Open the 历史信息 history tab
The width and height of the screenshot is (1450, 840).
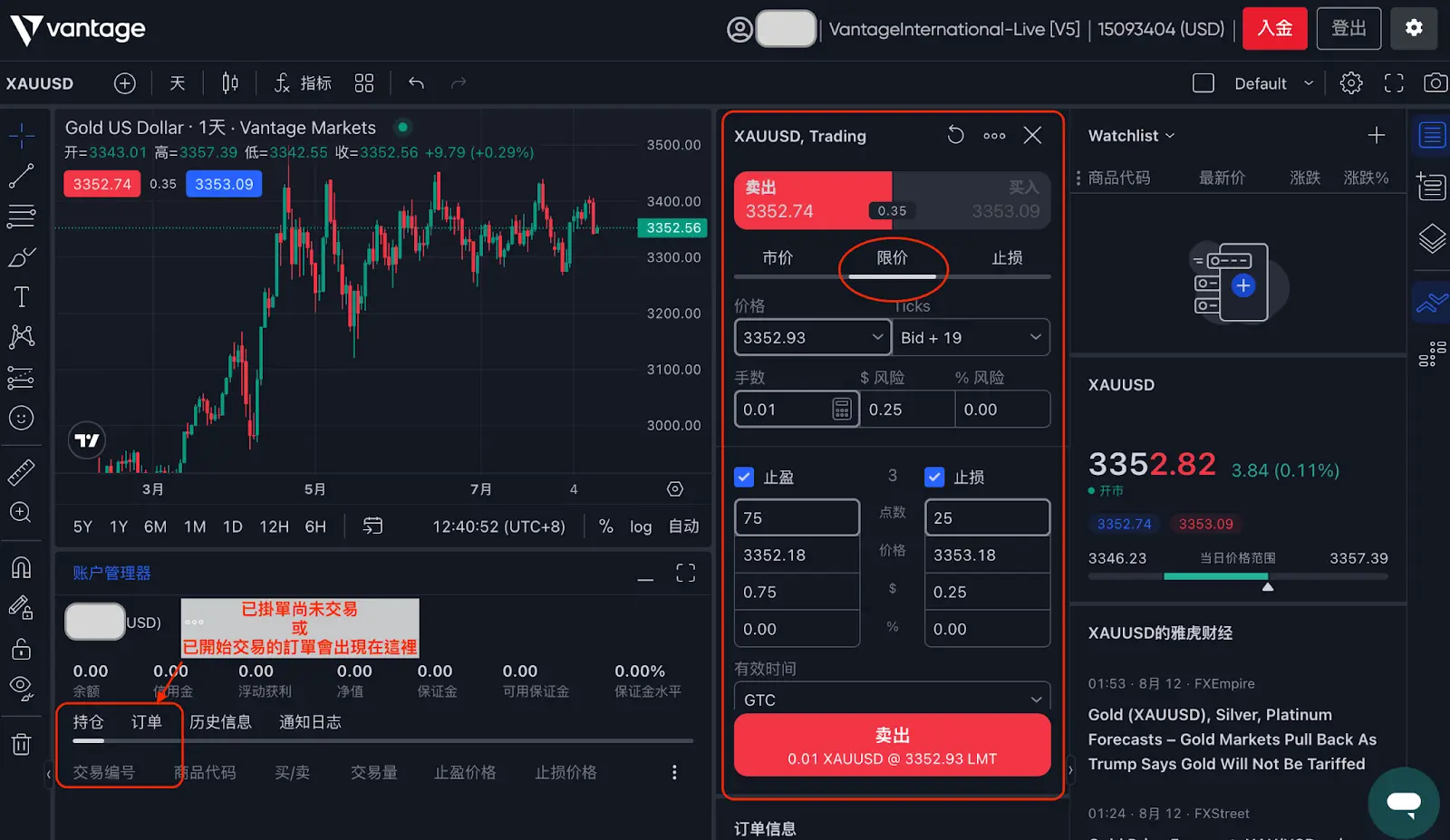click(220, 722)
